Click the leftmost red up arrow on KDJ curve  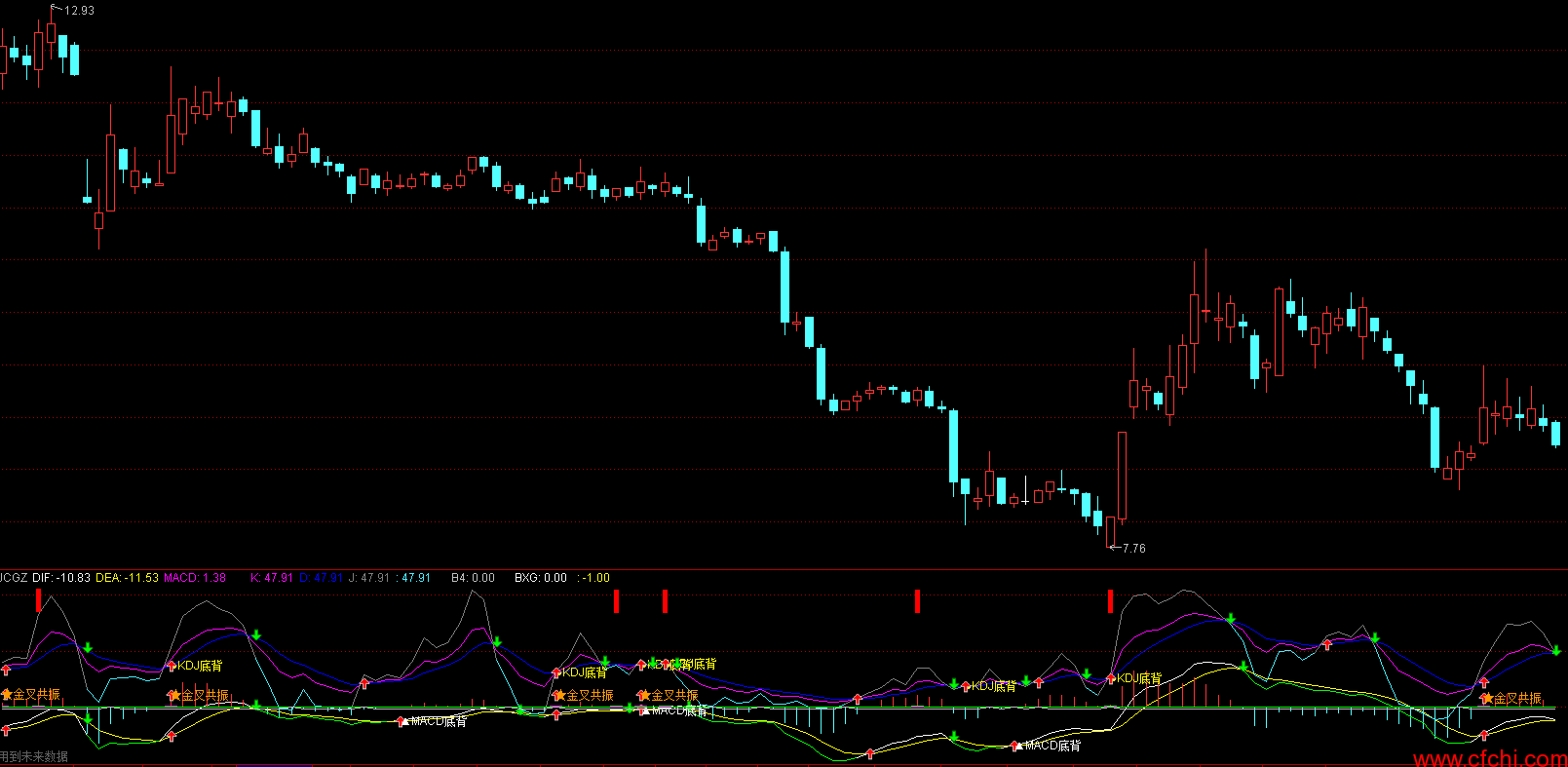pos(7,670)
